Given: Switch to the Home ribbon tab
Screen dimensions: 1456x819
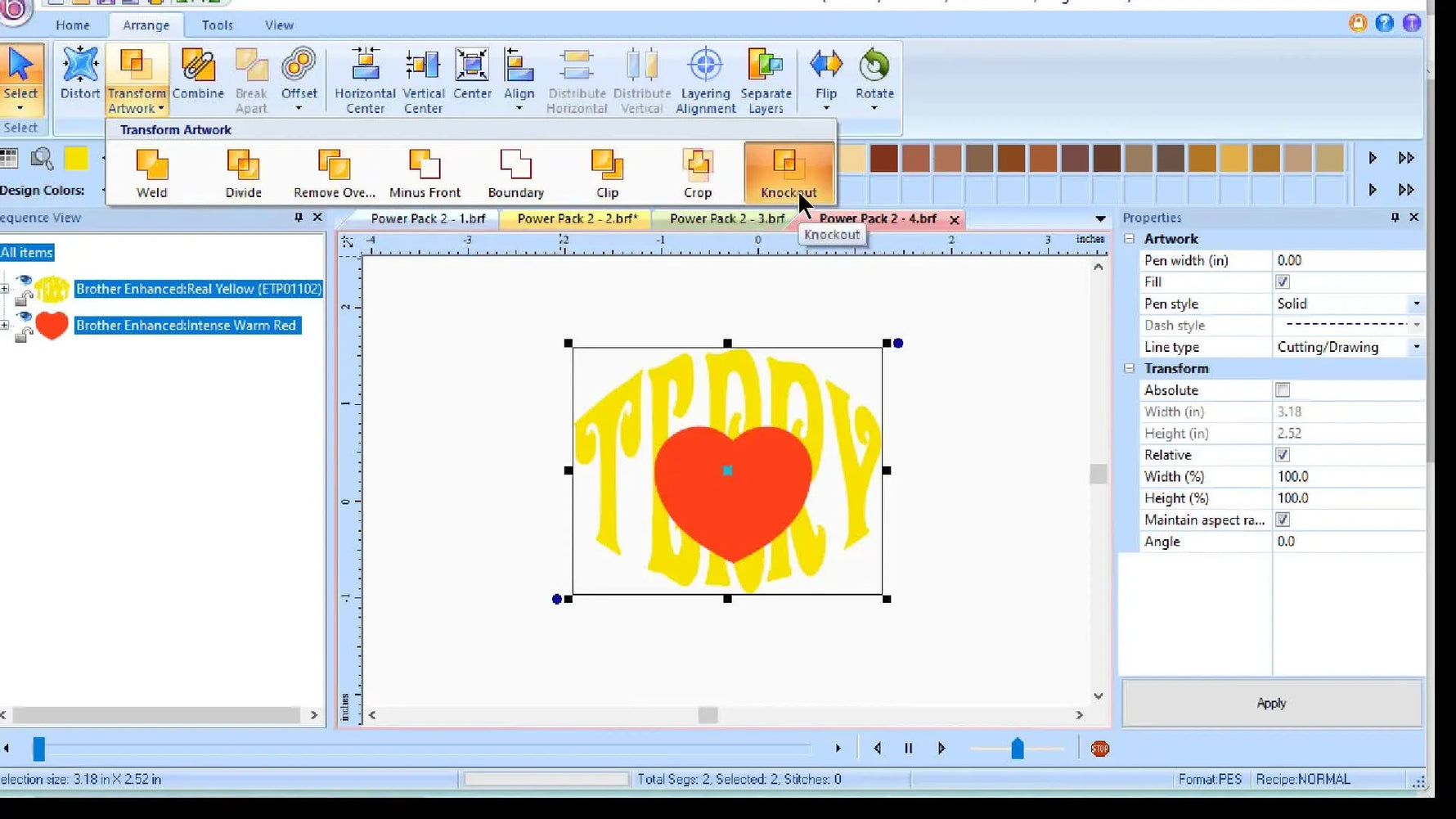Looking at the screenshot, I should (73, 25).
